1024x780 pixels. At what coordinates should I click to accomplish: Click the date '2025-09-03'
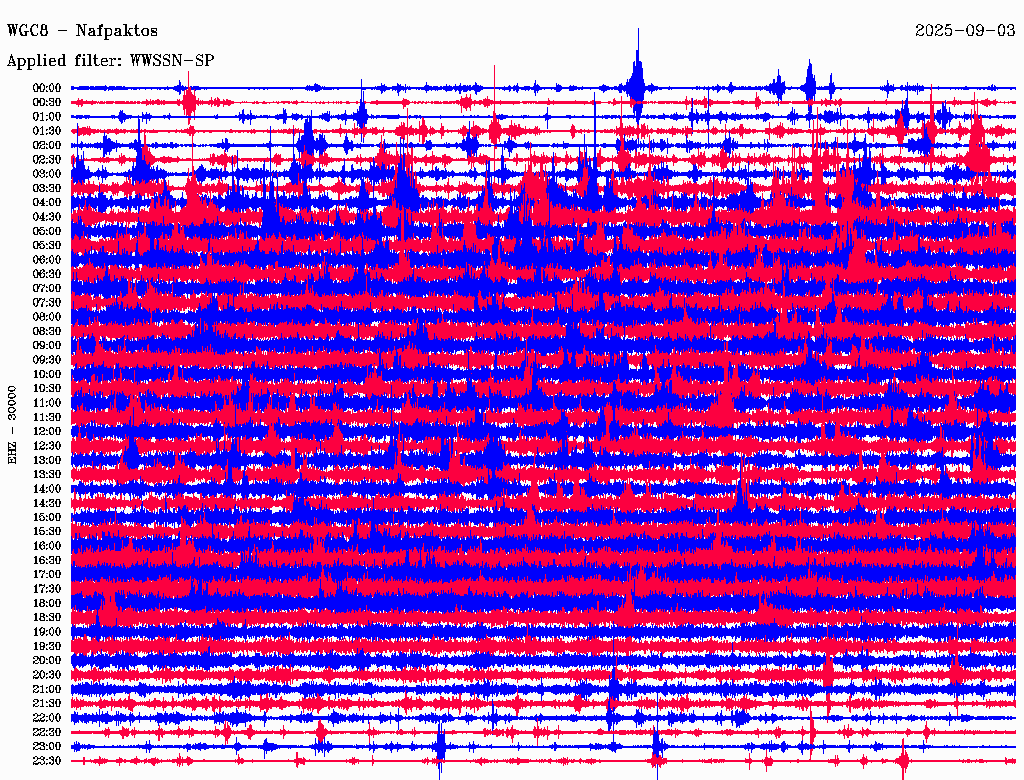point(965,31)
